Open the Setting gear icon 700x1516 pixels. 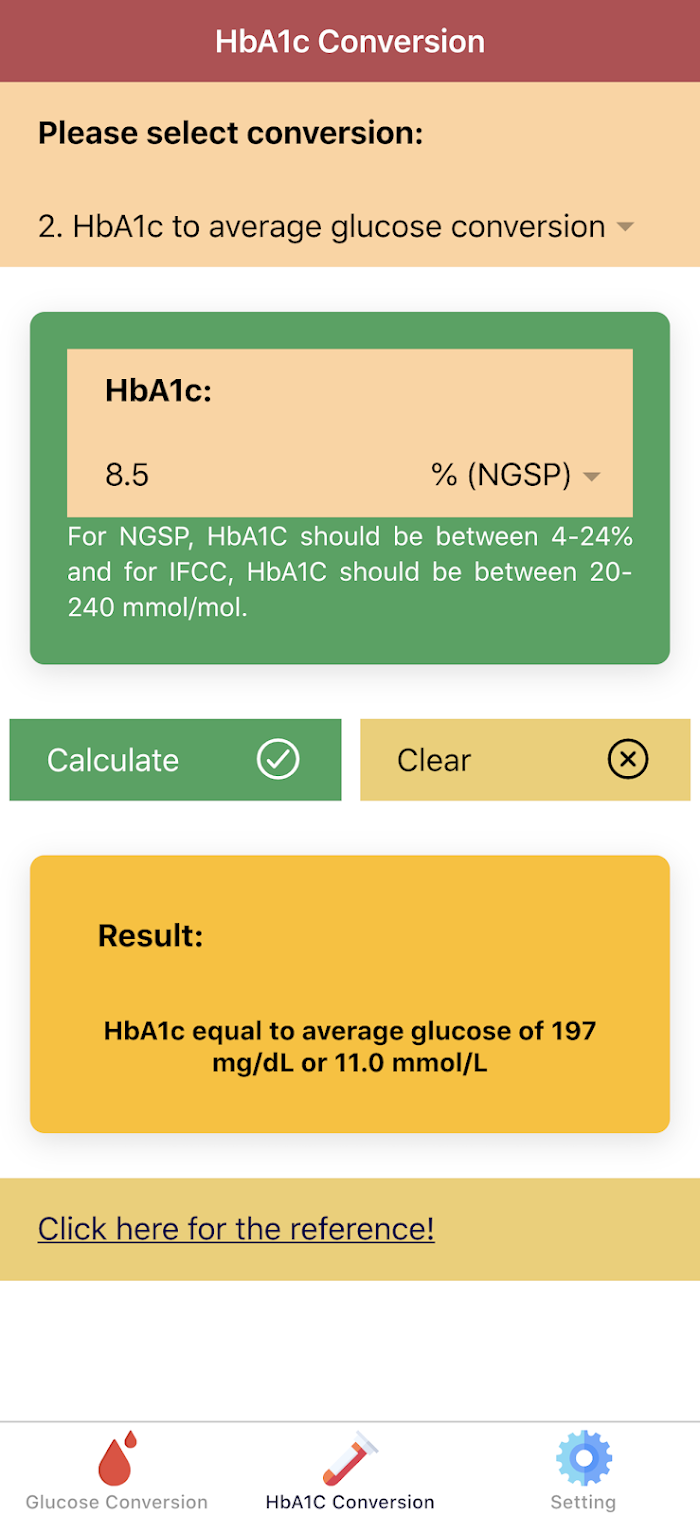[x=583, y=1458]
